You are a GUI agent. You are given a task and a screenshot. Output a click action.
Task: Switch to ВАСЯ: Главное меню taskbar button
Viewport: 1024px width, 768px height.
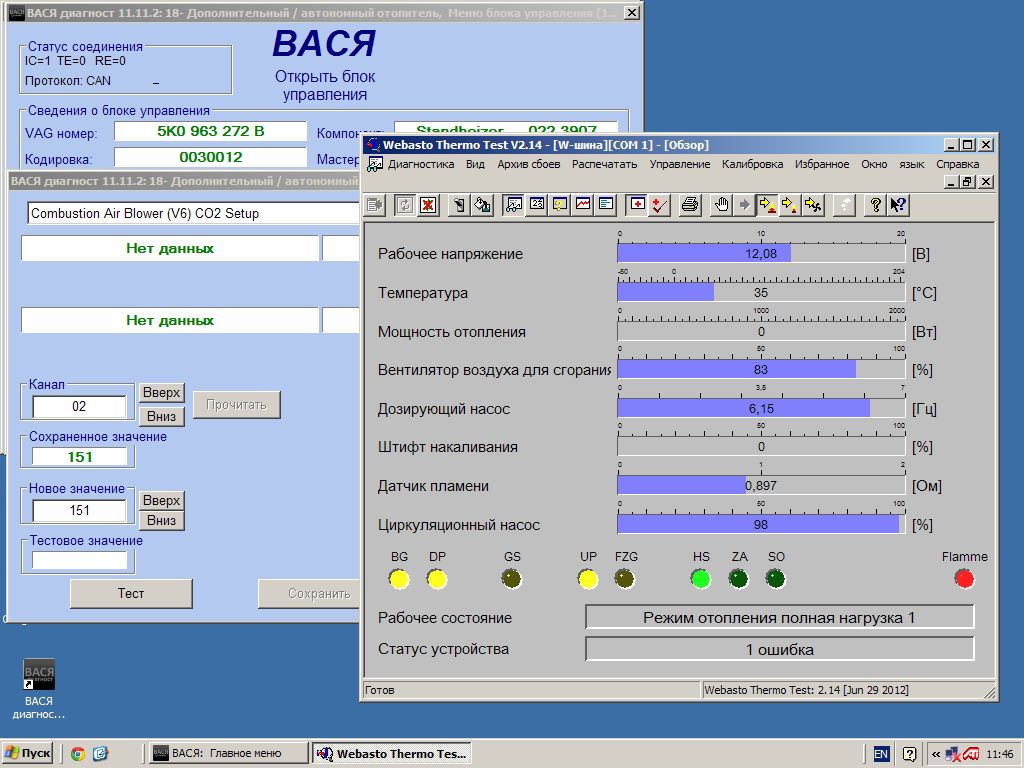pyautogui.click(x=228, y=754)
